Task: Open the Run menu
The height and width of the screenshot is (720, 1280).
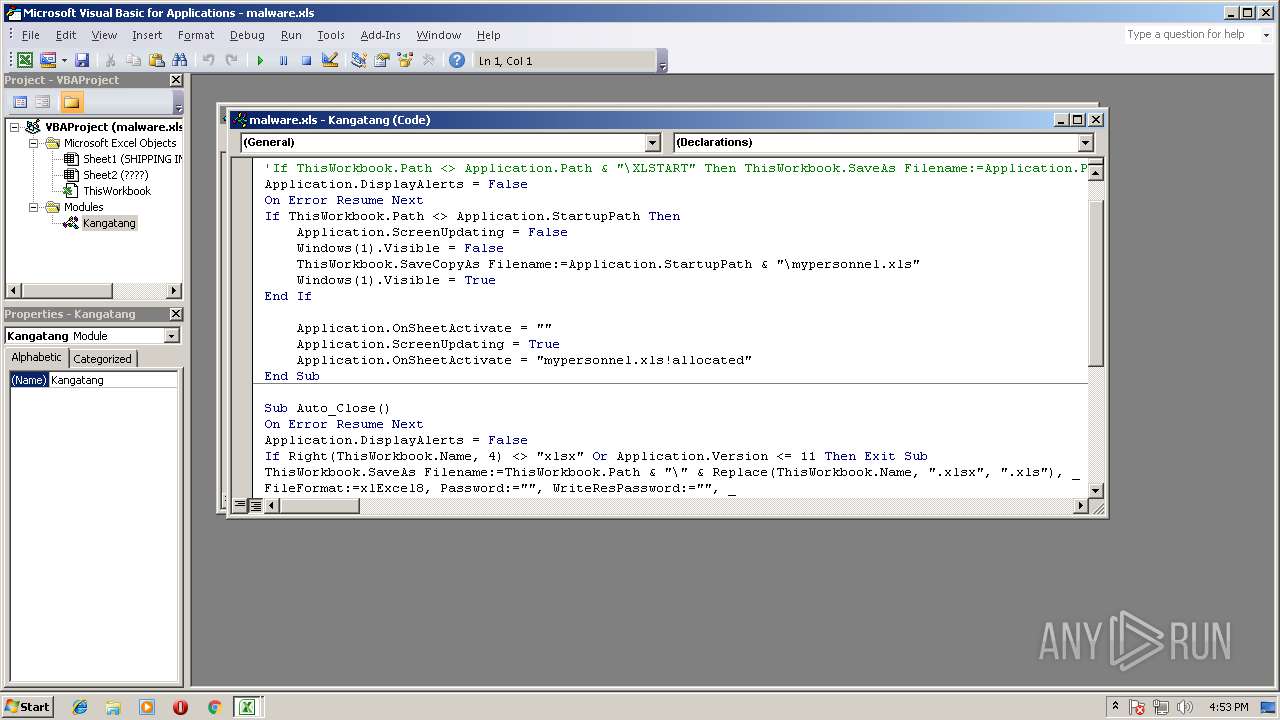Action: tap(291, 35)
